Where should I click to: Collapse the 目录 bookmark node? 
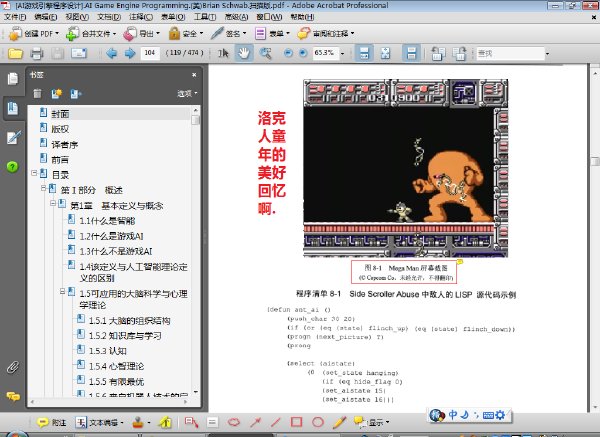(34, 173)
